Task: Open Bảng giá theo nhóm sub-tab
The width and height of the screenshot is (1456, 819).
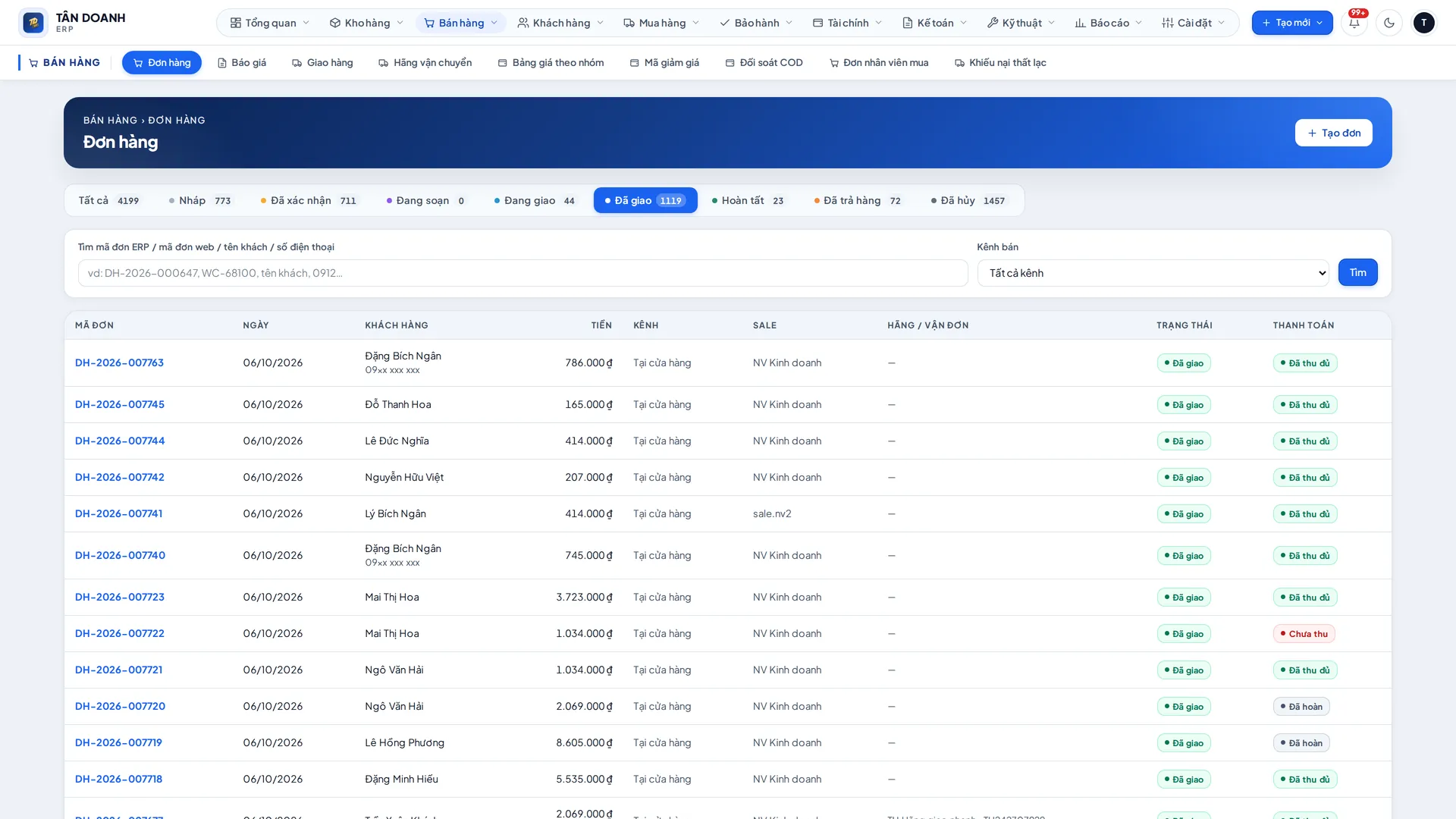Action: point(551,62)
